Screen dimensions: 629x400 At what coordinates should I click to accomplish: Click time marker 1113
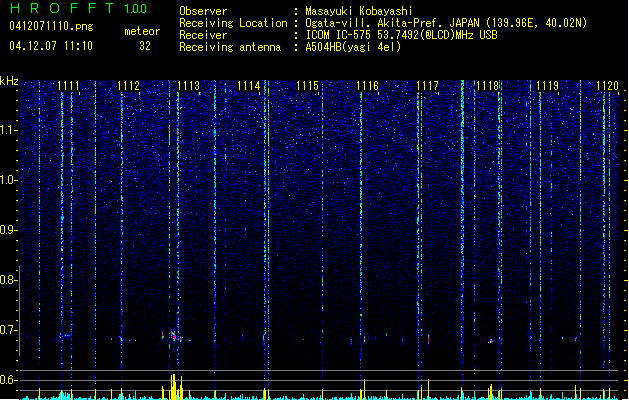[x=188, y=86]
